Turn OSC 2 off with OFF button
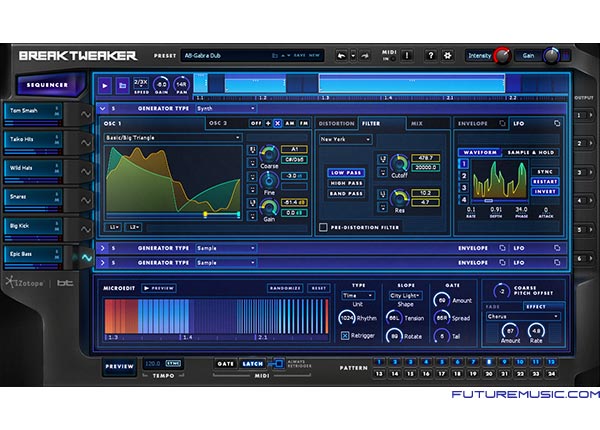Image resolution: width=600 pixels, height=430 pixels. pyautogui.click(x=256, y=123)
